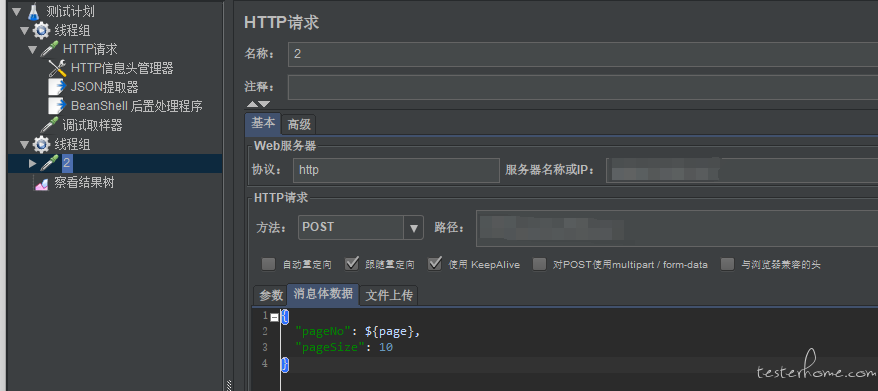Image resolution: width=878 pixels, height=391 pixels.
Task: Click the HTTP请求 pipette icon in tree
Action: click(49, 49)
